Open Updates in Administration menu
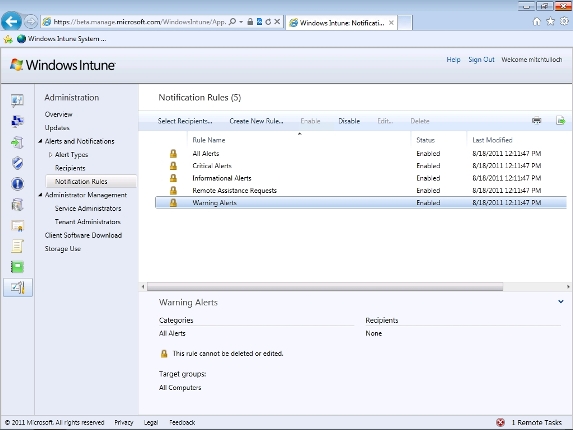 [x=57, y=128]
